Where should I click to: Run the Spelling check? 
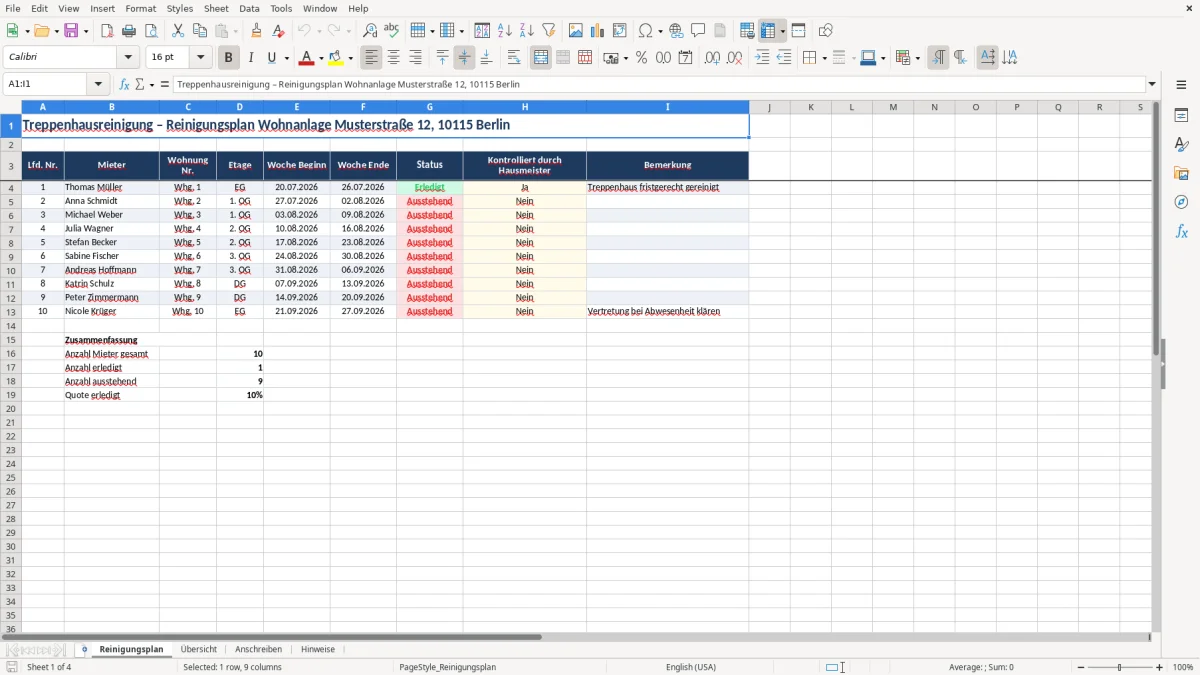pyautogui.click(x=392, y=31)
